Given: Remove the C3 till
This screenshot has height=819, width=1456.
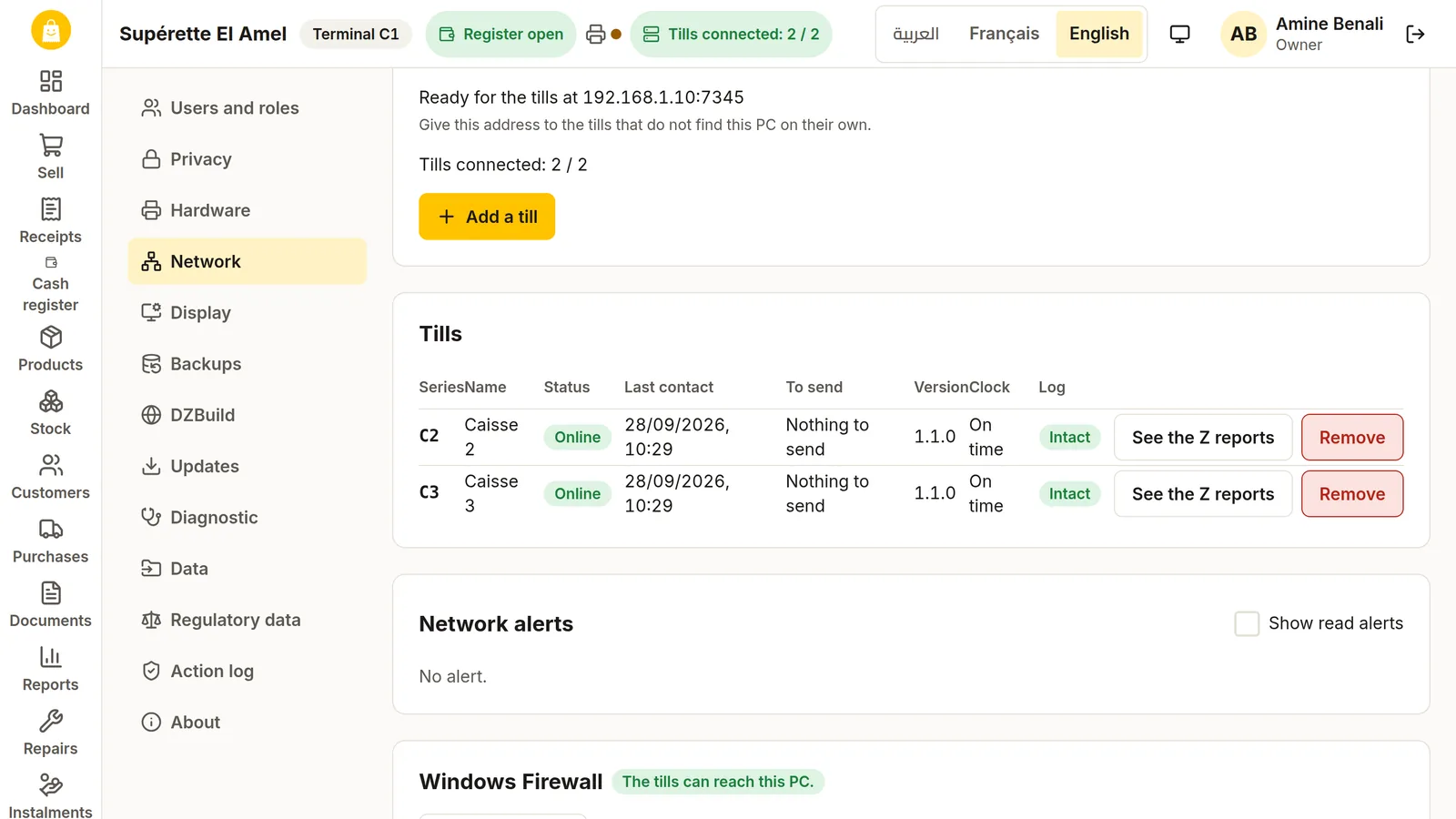Looking at the screenshot, I should pyautogui.click(x=1352, y=494).
